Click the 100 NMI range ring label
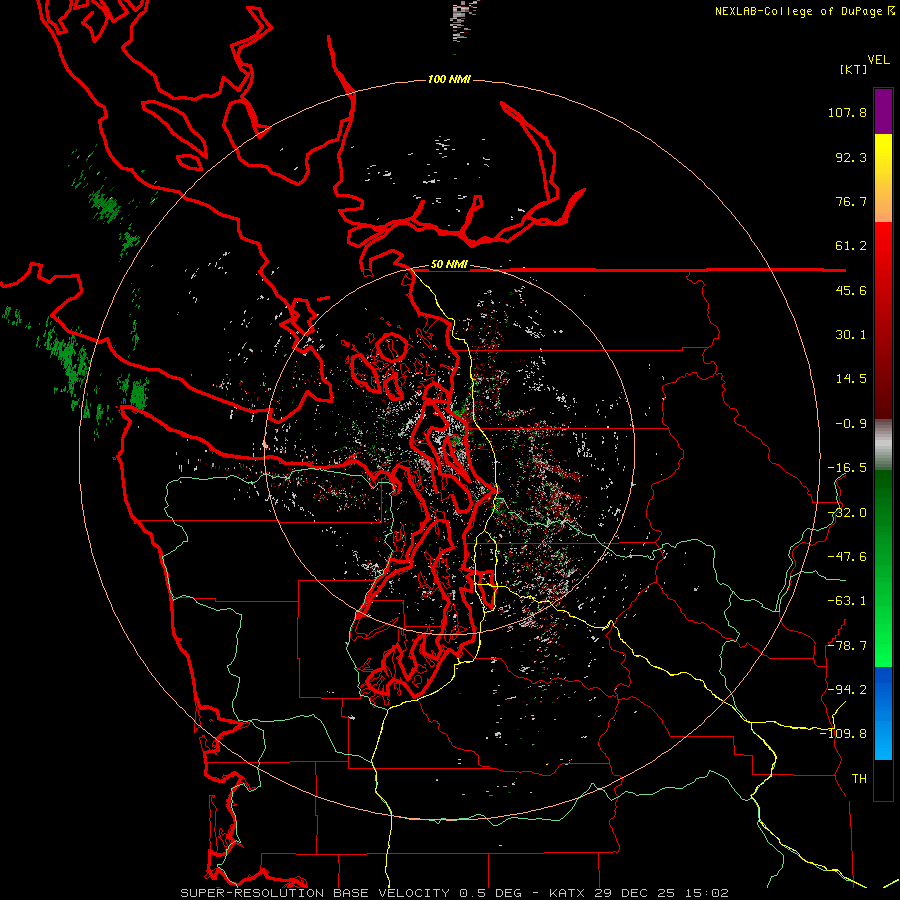The width and height of the screenshot is (900, 900). pos(449,79)
